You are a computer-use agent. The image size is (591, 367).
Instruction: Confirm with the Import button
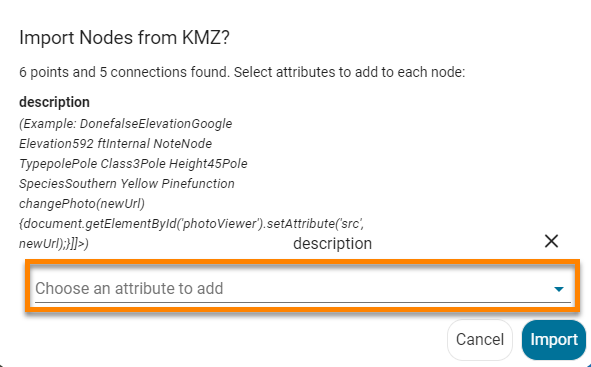click(x=554, y=339)
